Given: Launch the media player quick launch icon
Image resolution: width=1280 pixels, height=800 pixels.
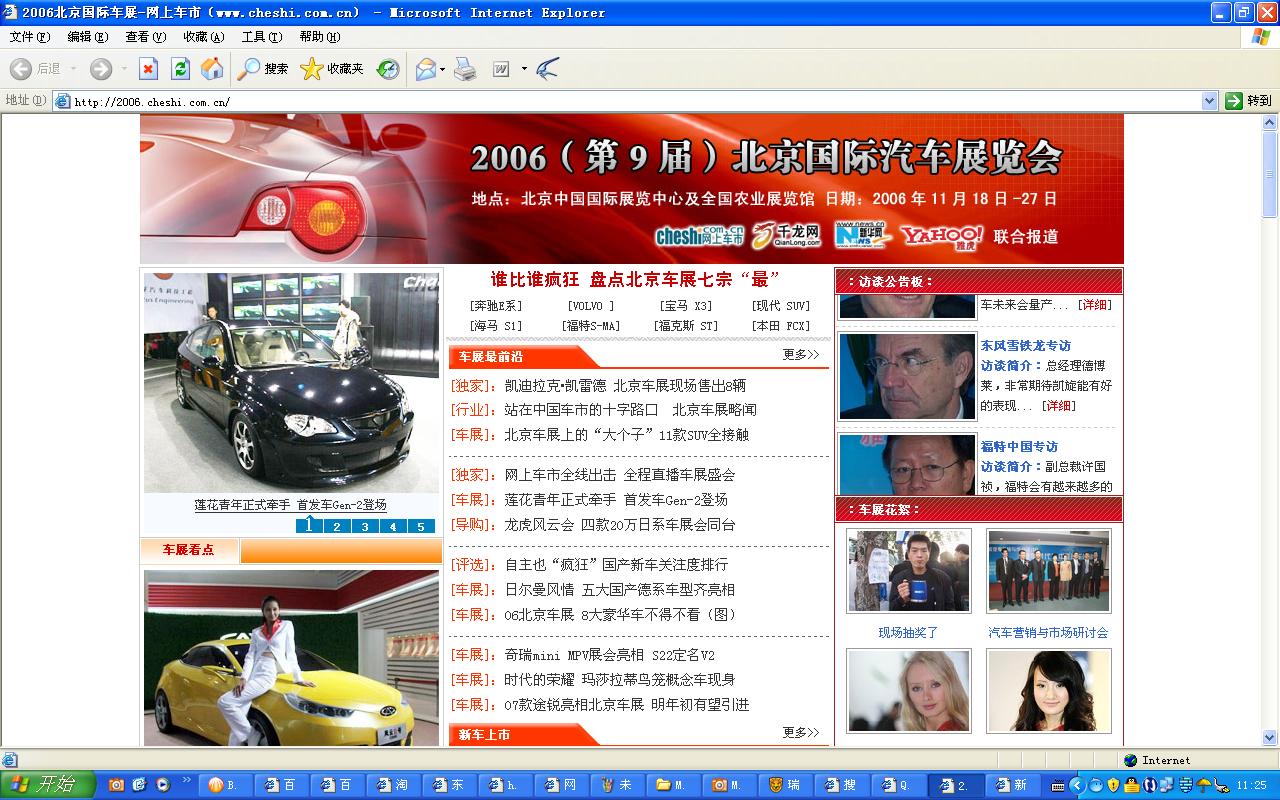Looking at the screenshot, I should 162,785.
